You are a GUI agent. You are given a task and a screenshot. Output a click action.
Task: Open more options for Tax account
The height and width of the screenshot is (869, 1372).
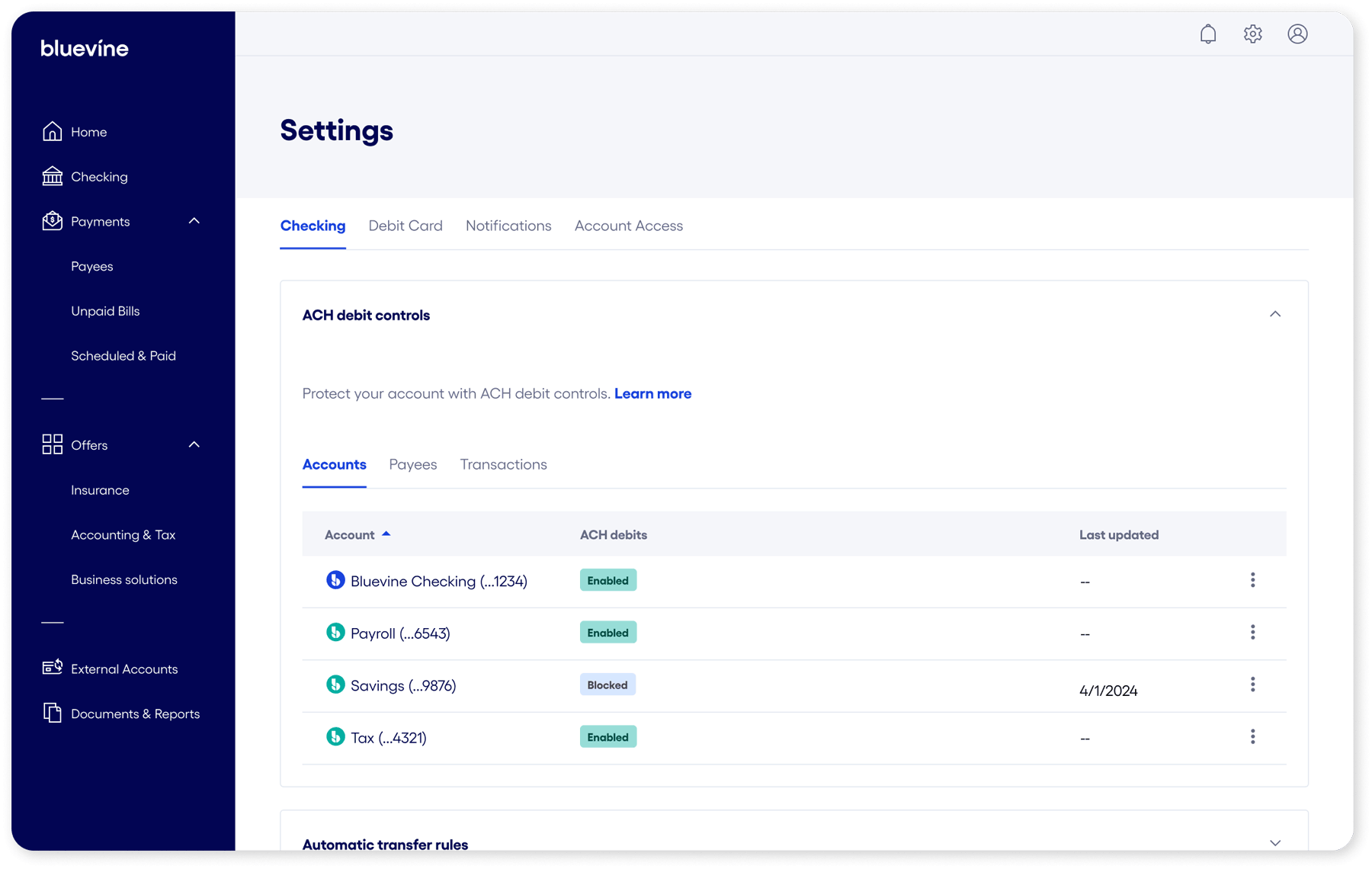1252,737
